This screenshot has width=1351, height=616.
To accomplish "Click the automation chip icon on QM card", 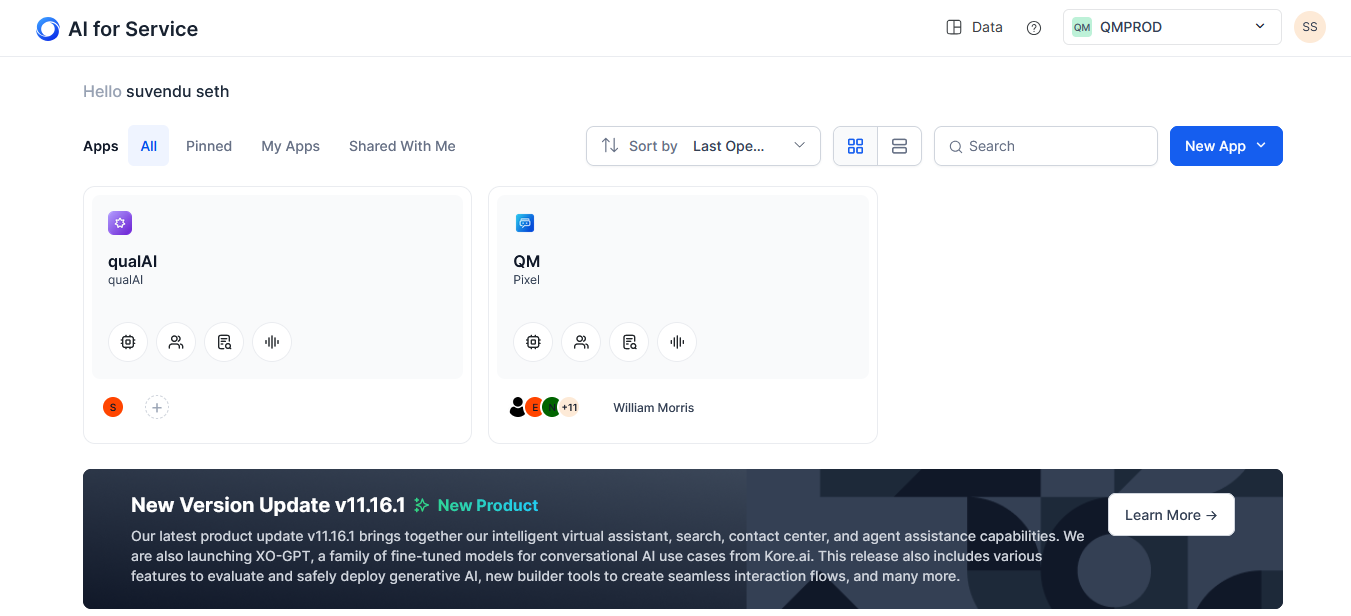I will [x=533, y=342].
